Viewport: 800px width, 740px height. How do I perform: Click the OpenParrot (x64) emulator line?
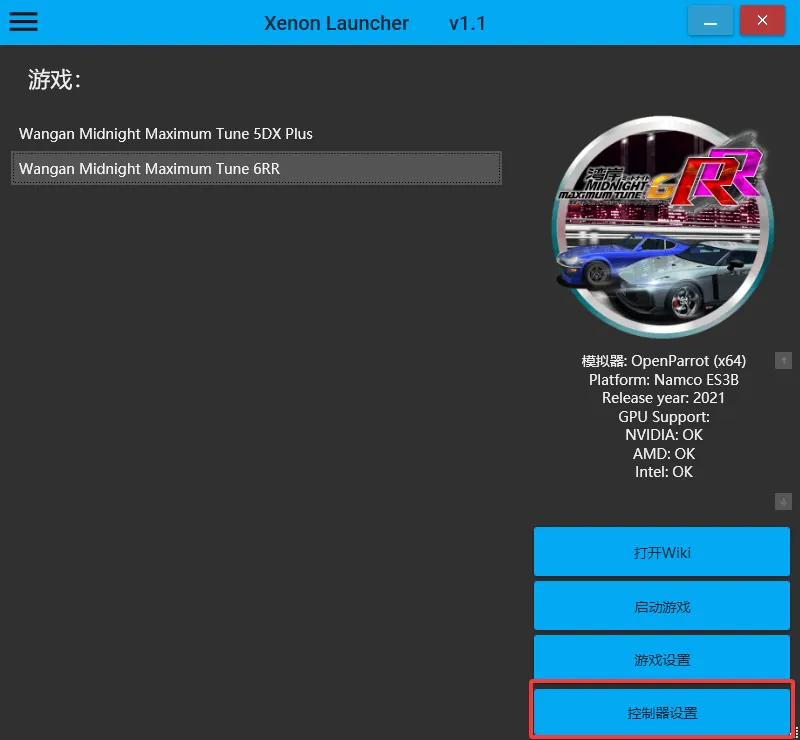point(663,361)
